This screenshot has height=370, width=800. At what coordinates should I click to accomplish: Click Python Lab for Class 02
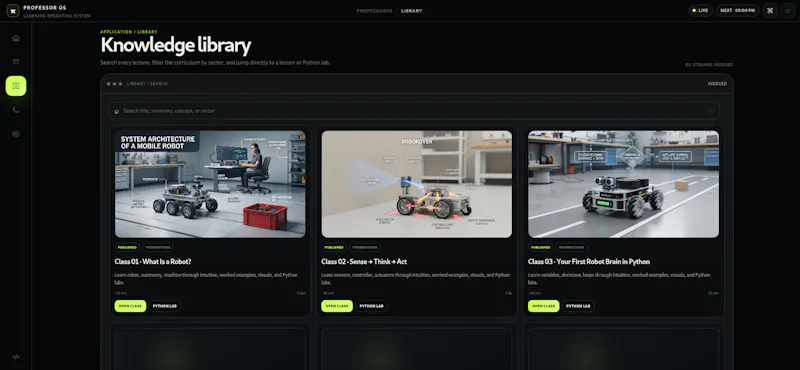click(371, 306)
